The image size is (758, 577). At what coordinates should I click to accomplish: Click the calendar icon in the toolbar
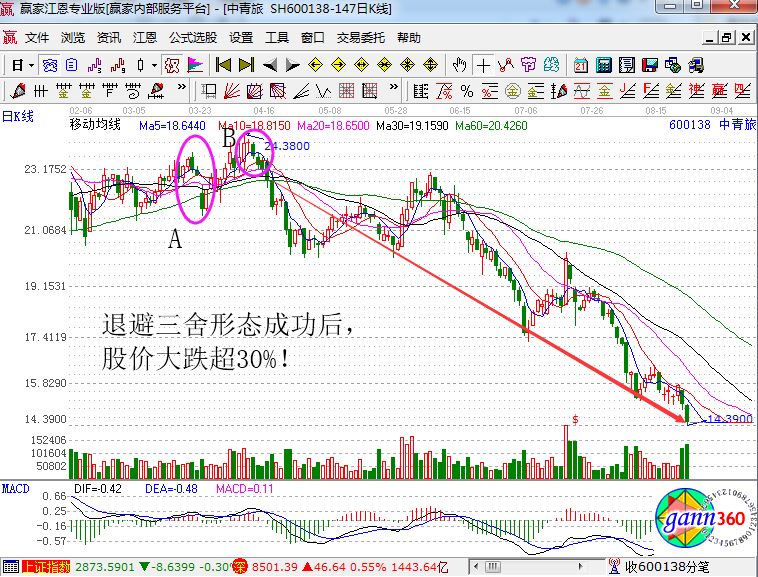point(581,65)
